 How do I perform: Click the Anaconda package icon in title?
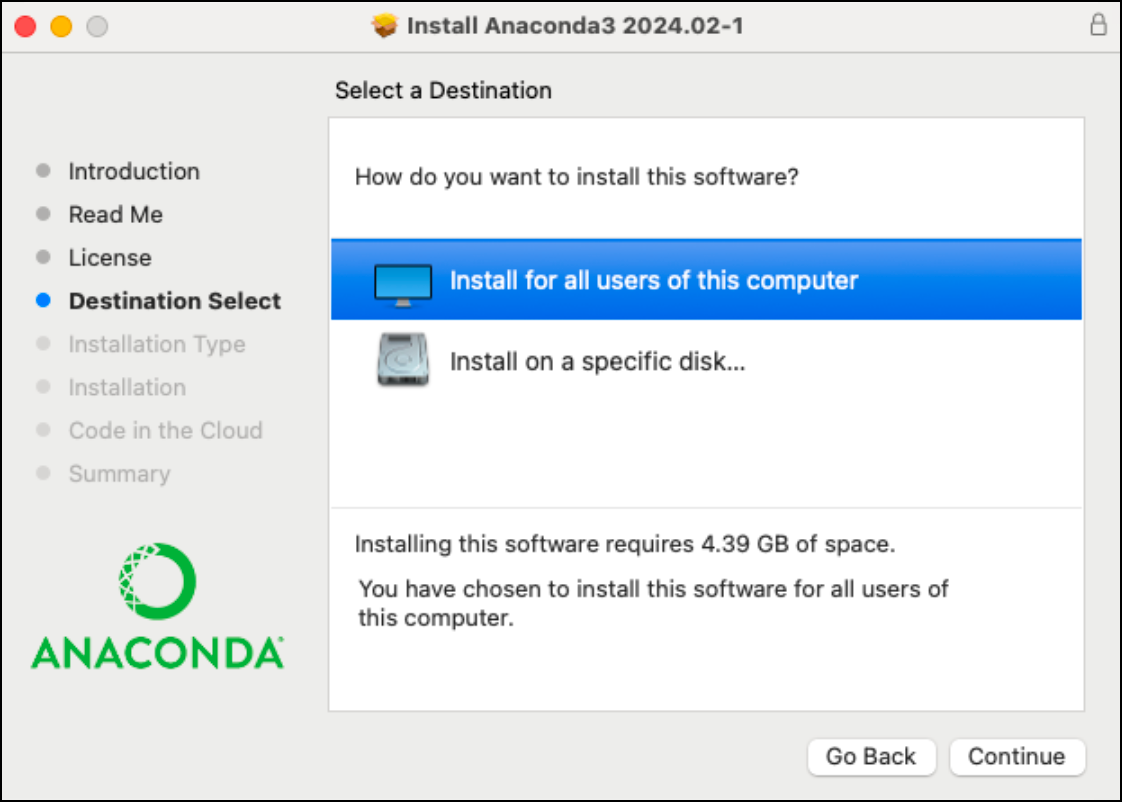(384, 26)
